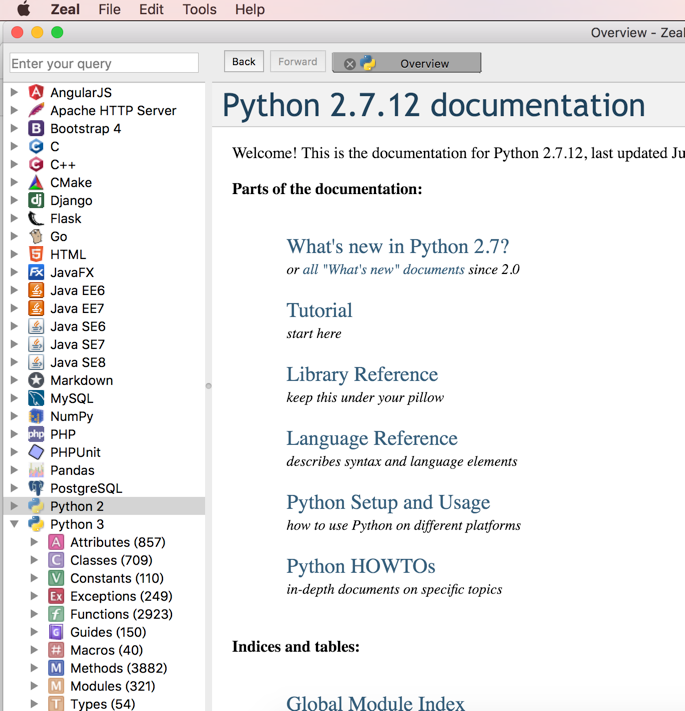
Task: Click the PHP docset icon
Action: 36,434
